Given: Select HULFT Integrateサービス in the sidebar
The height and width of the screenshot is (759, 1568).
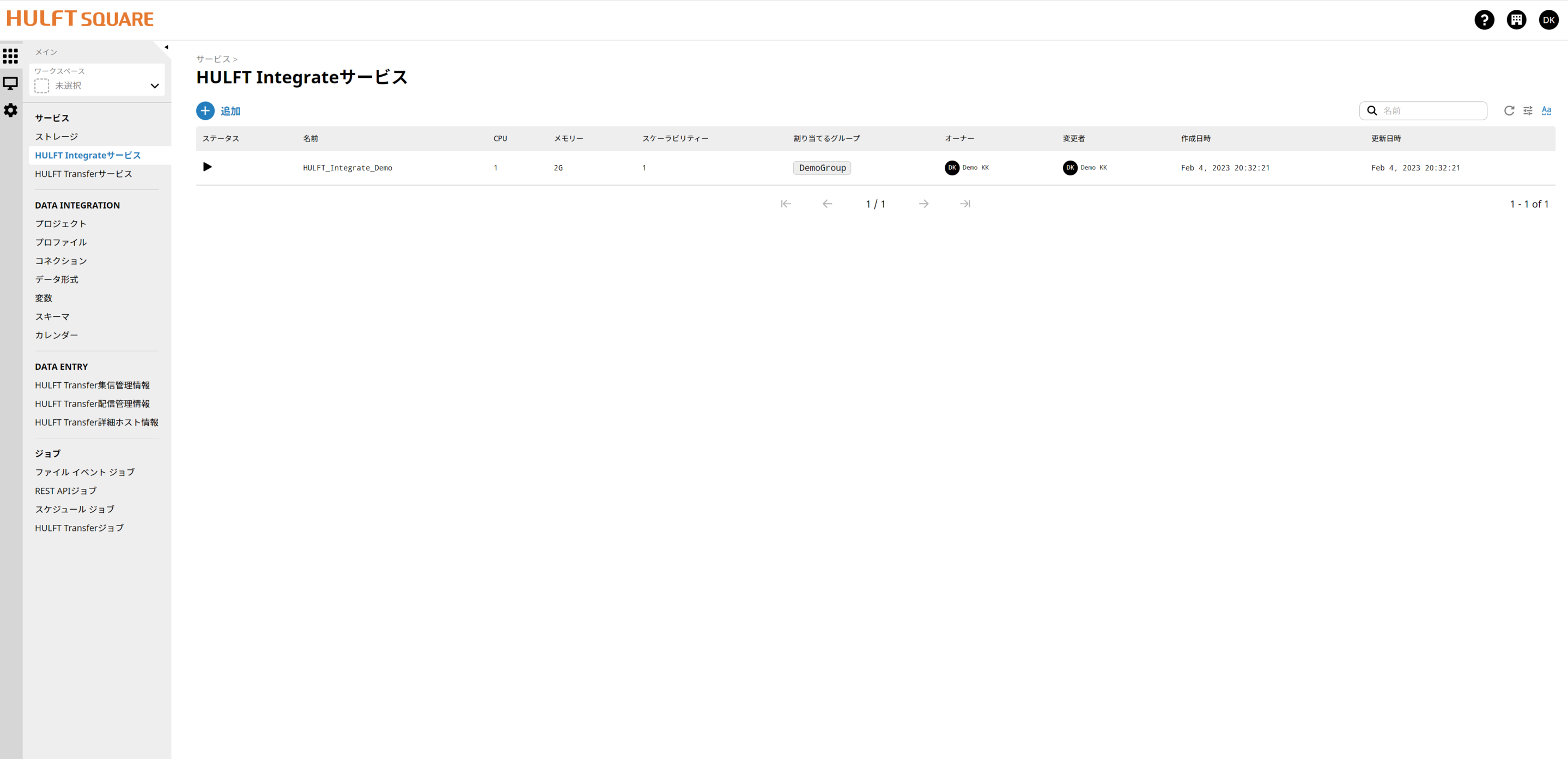Looking at the screenshot, I should pos(88,155).
